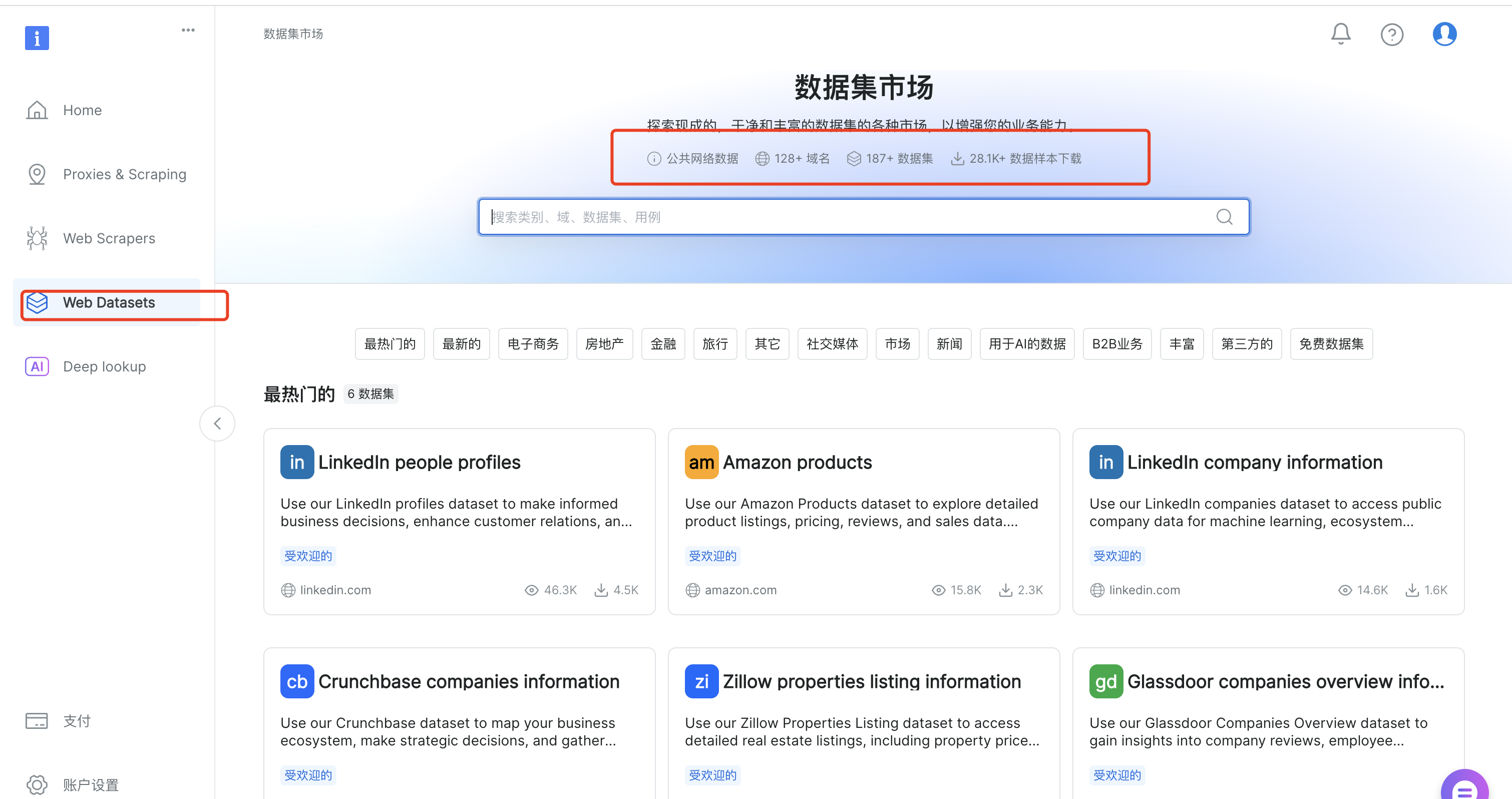Click the download icon beside 28.1K+
The width and height of the screenshot is (1512, 799).
(957, 159)
